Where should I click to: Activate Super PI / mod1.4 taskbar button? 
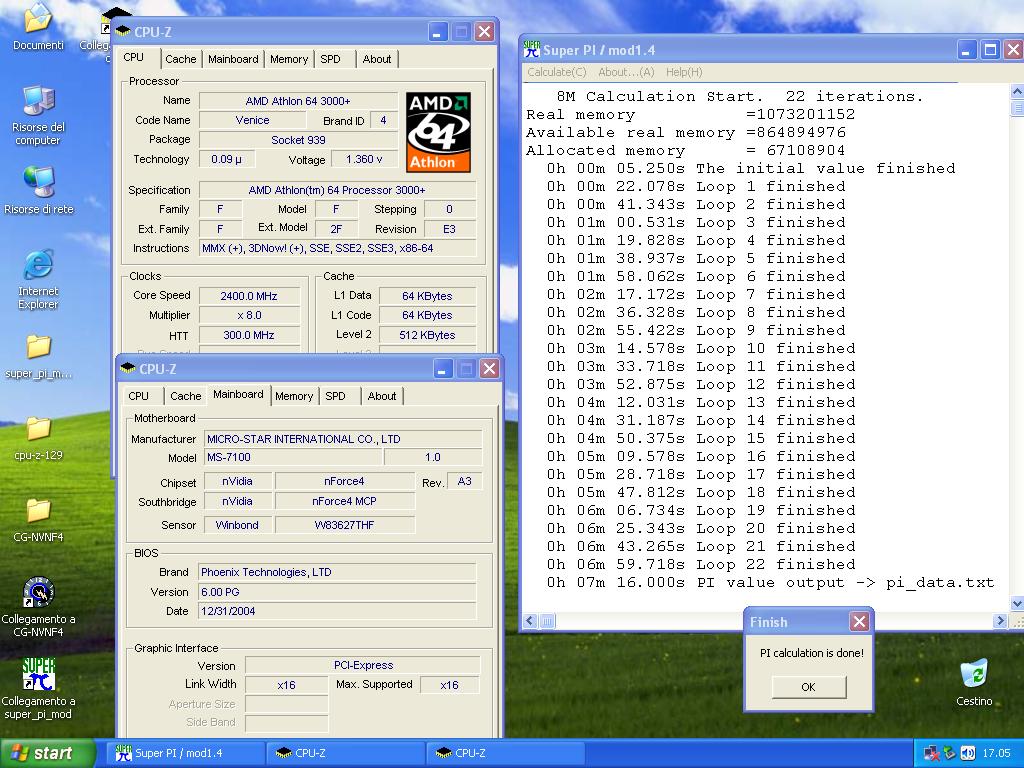click(x=188, y=753)
